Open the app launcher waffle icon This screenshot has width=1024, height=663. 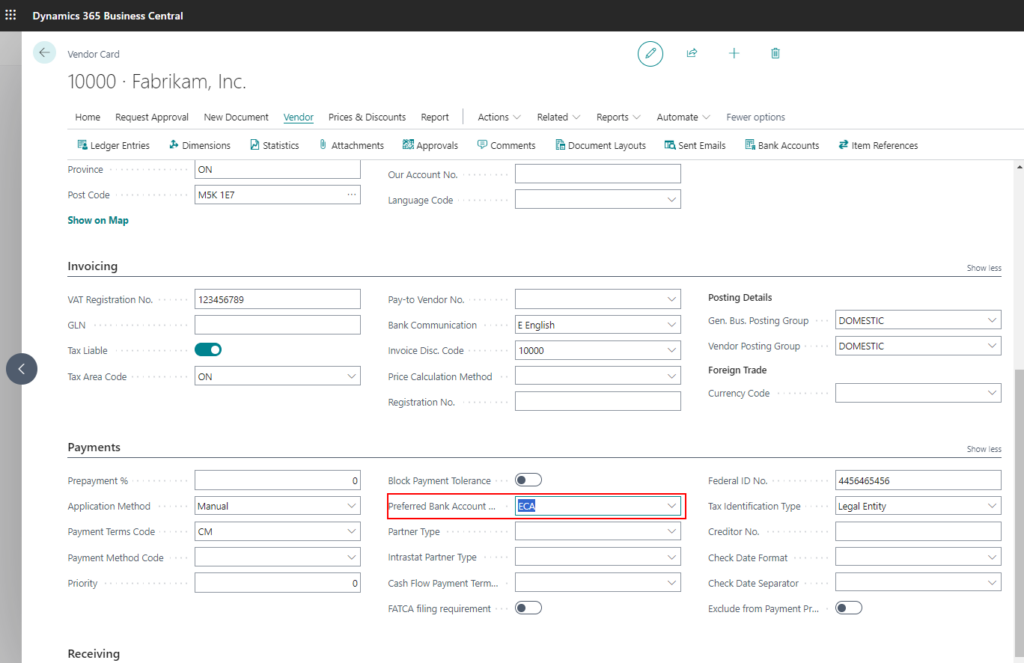[10, 15]
